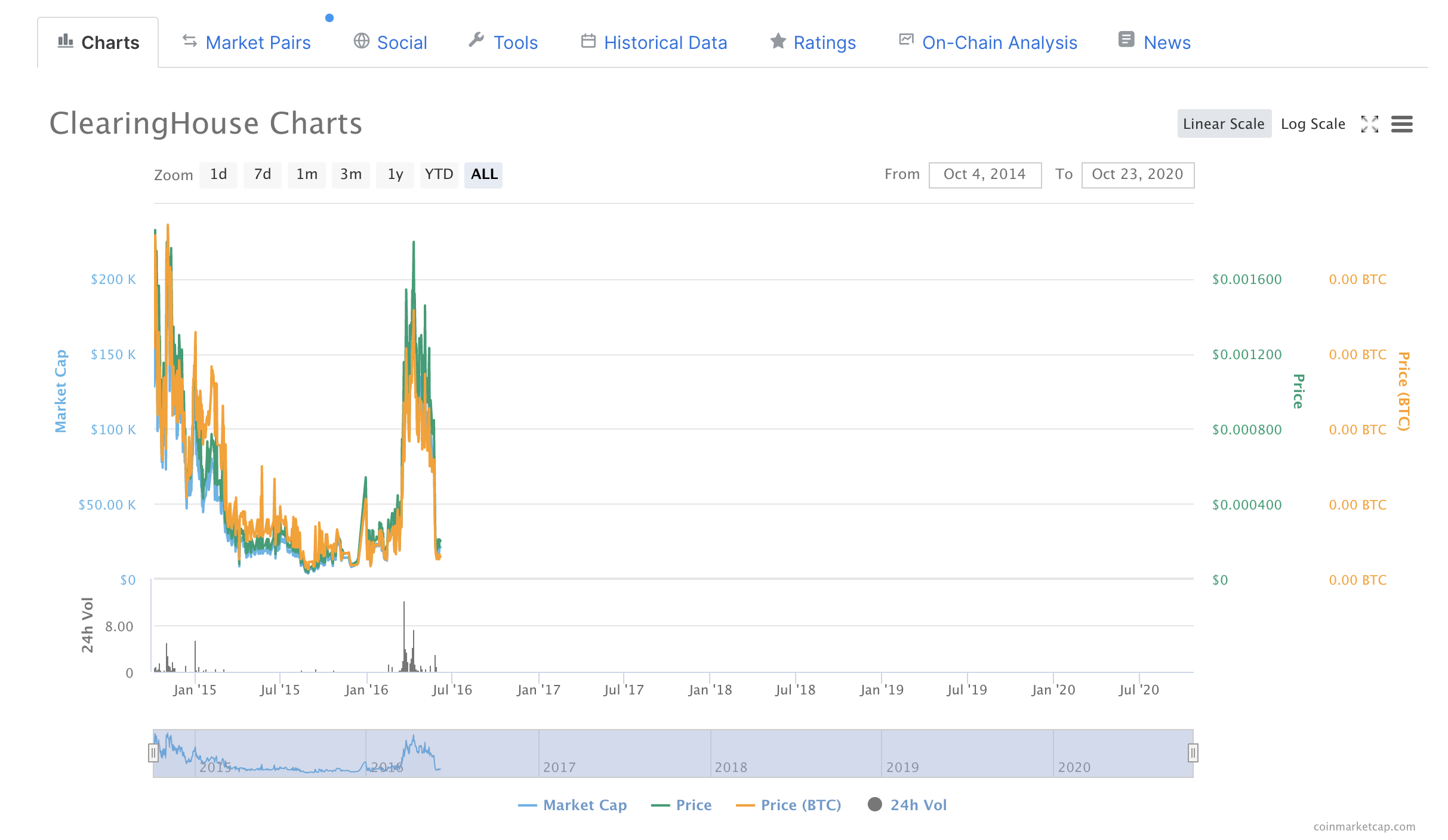Open the Market Pairs tab
The image size is (1448, 840).
(x=257, y=42)
